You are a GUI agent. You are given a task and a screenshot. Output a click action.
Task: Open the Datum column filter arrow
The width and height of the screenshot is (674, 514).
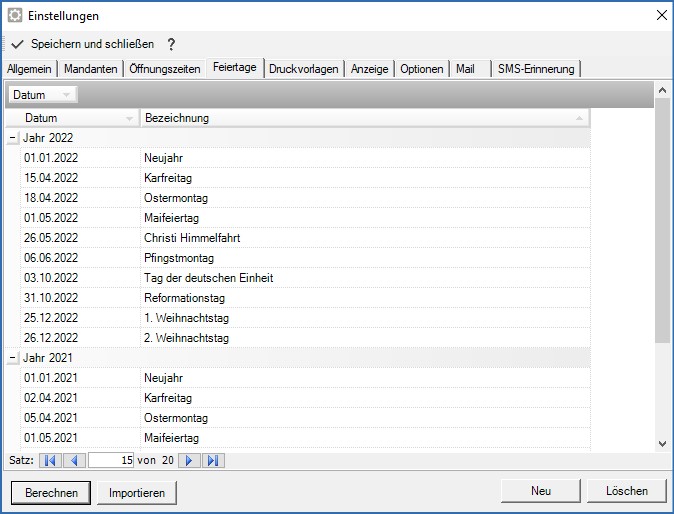click(x=129, y=119)
